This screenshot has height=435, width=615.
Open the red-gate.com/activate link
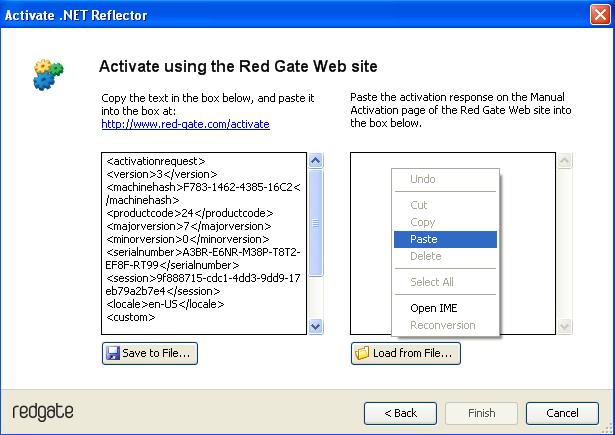click(x=185, y=124)
